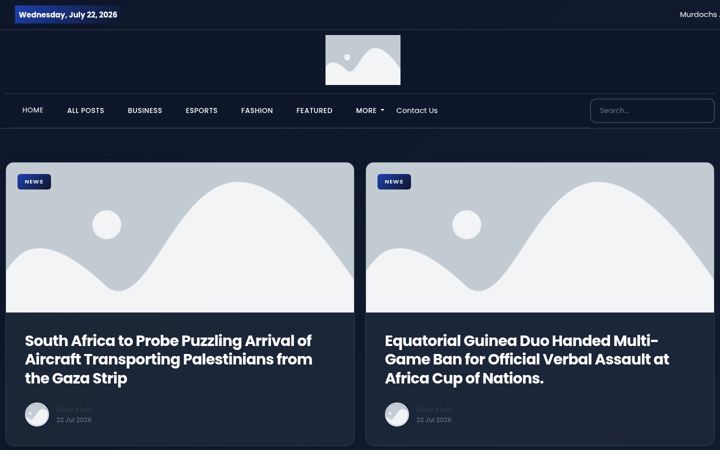Open the FEATURED section
Image resolution: width=720 pixels, height=450 pixels.
tap(314, 111)
